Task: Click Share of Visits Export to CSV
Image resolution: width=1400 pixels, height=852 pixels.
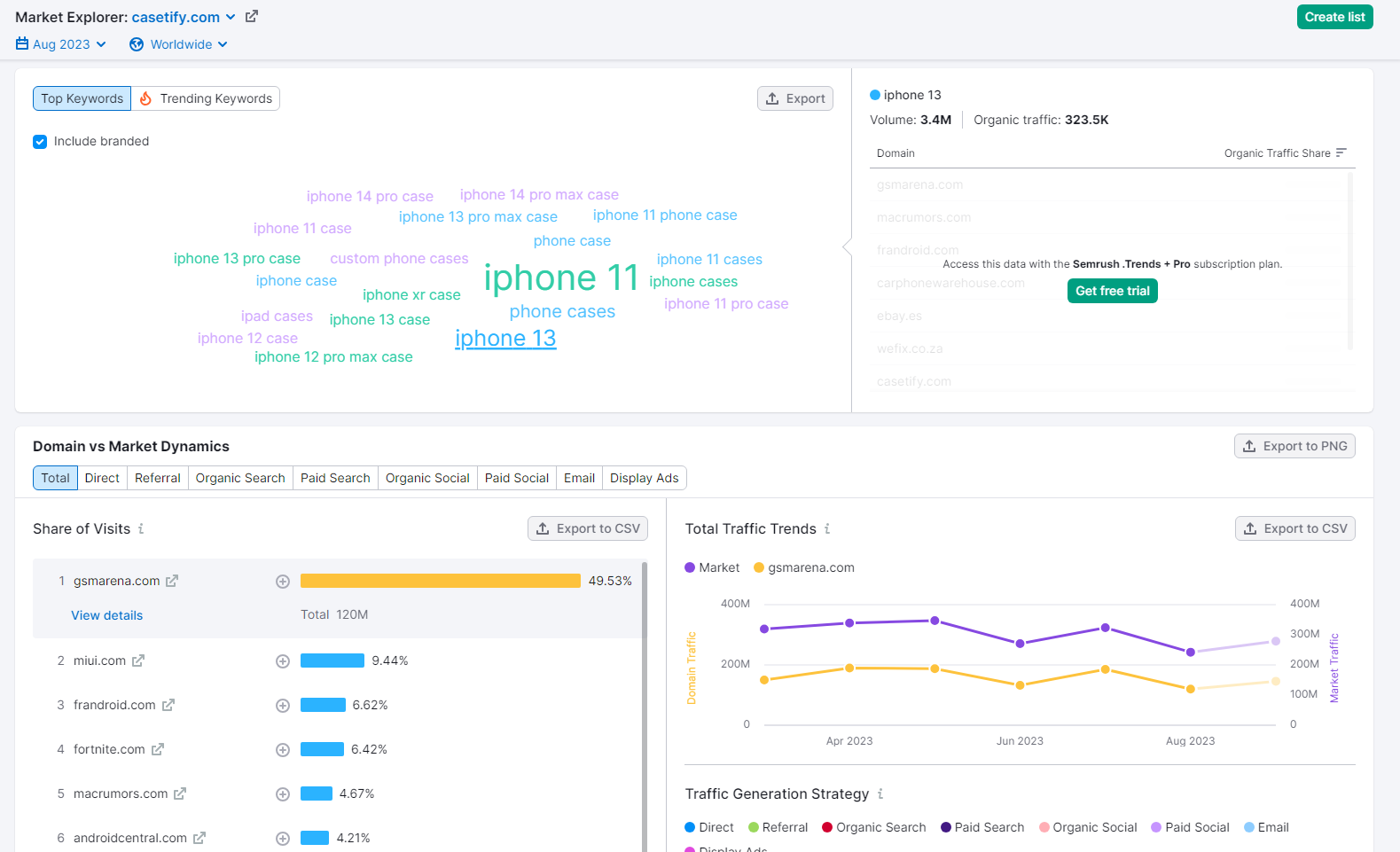Action: click(x=588, y=528)
